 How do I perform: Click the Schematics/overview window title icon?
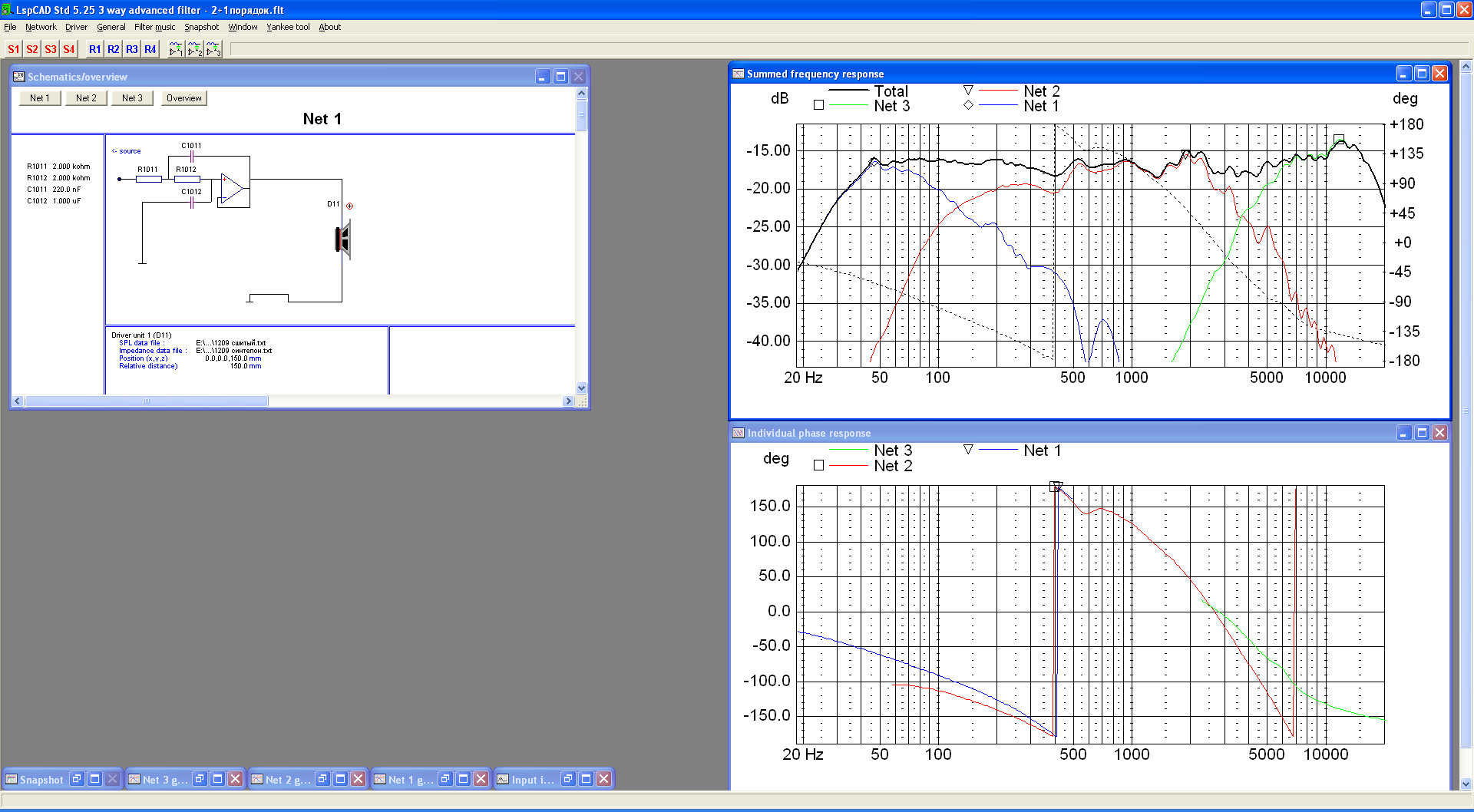[19, 77]
